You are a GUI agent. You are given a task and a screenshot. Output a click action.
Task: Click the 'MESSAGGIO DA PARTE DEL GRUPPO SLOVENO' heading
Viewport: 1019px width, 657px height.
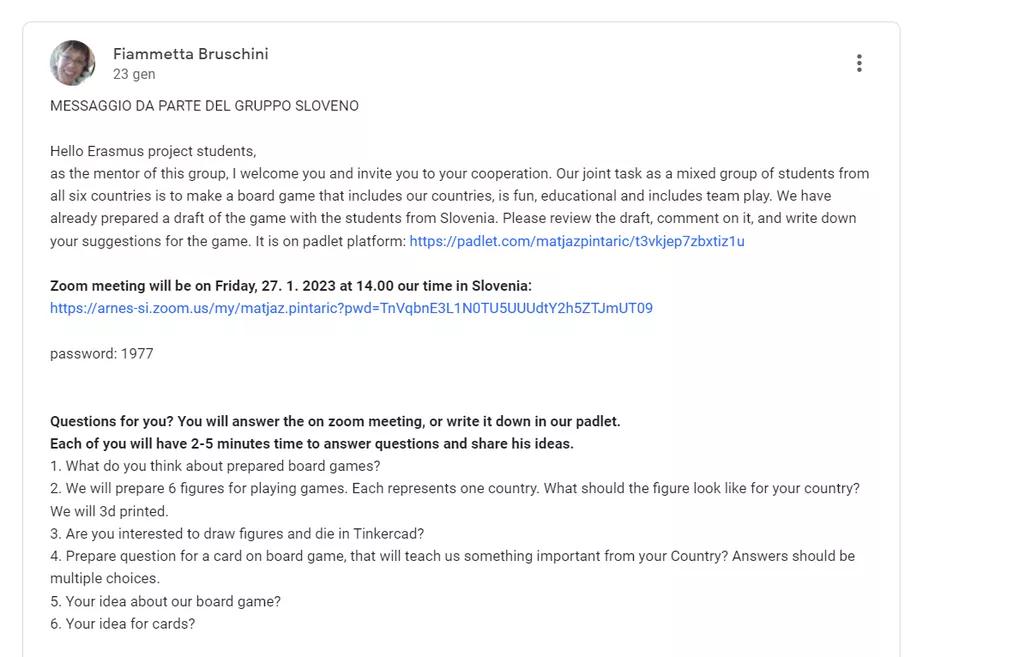pyautogui.click(x=204, y=106)
